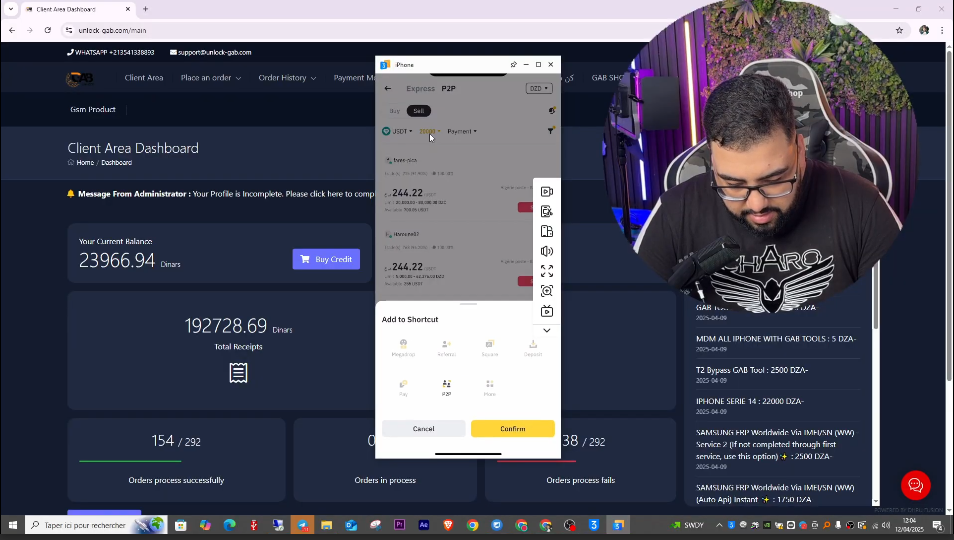This screenshot has height=540, width=954.
Task: Click the fullscreen arrows icon in side toolbar
Action: (546, 271)
